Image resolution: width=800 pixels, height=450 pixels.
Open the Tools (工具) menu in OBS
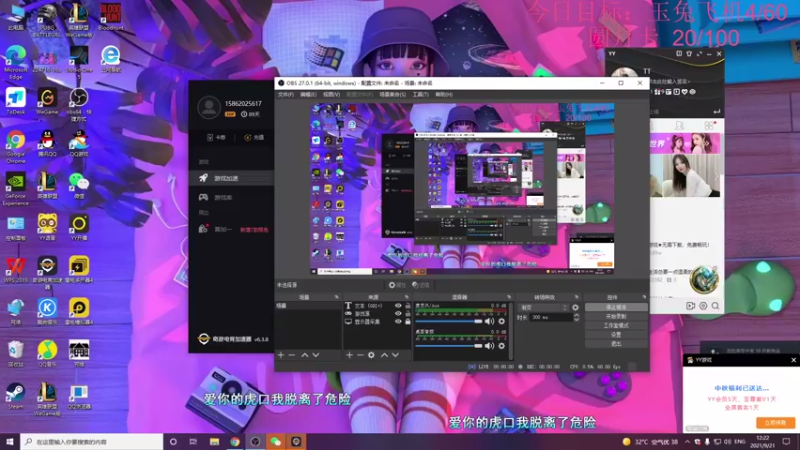(x=420, y=94)
